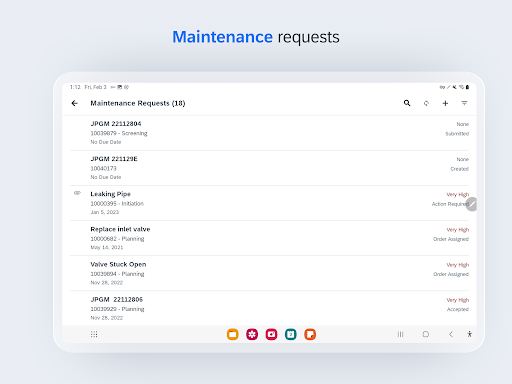
Task: Click 10000682 - Planning subtitle
Action: click(x=117, y=239)
